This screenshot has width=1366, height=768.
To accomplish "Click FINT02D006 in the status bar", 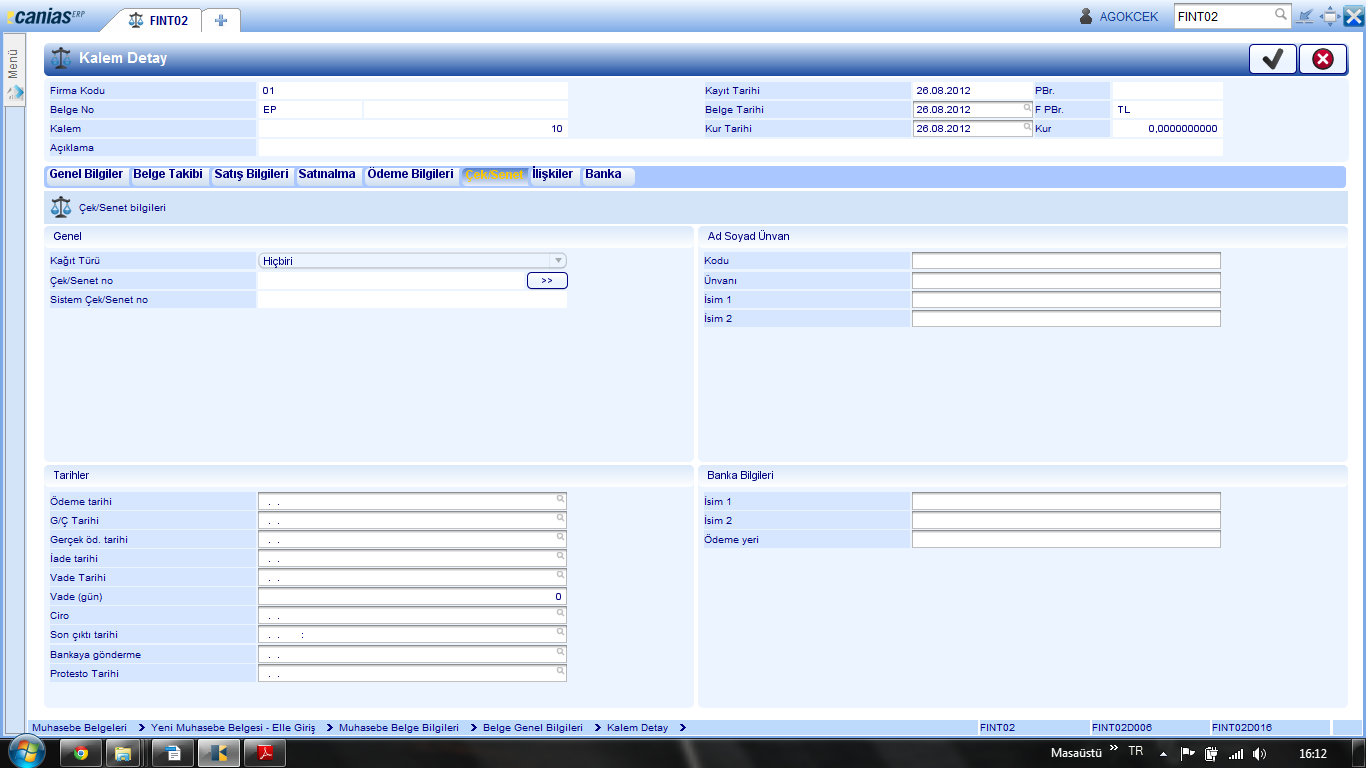I will pyautogui.click(x=1120, y=728).
